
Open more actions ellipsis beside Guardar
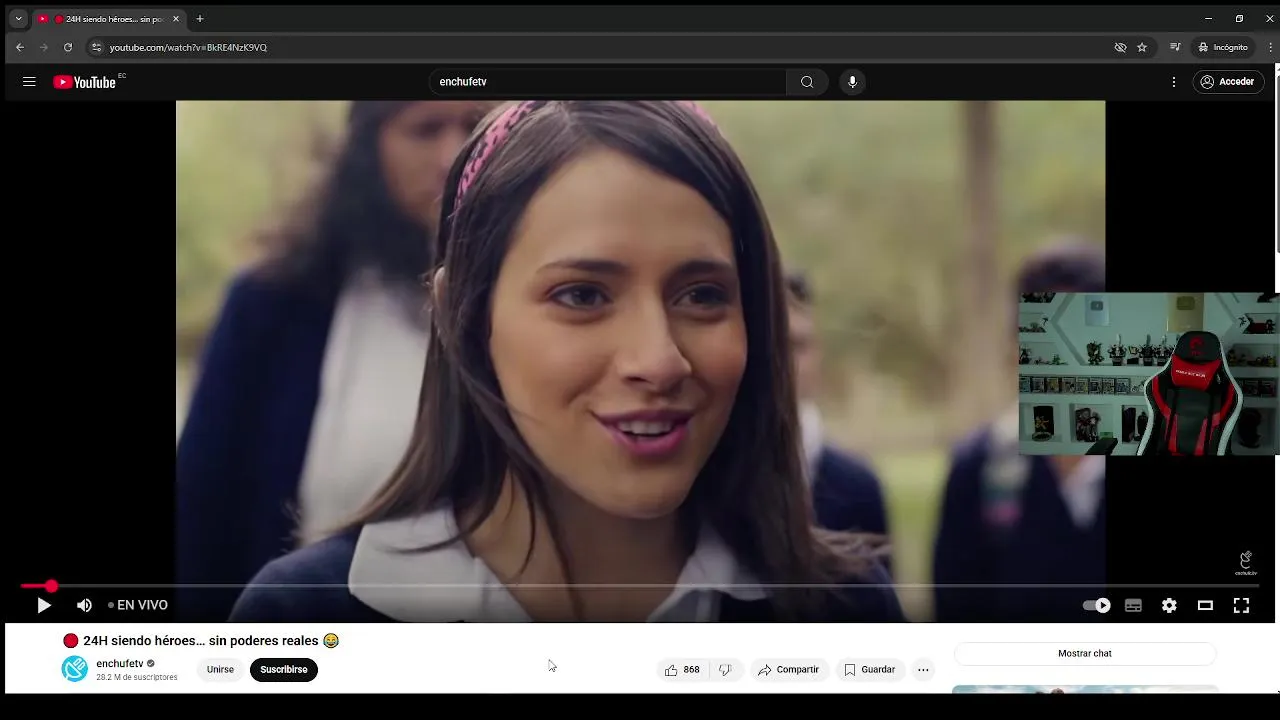(x=923, y=670)
